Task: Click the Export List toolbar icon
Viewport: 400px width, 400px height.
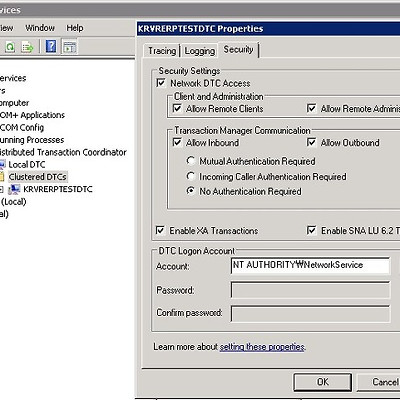Action: point(27,47)
